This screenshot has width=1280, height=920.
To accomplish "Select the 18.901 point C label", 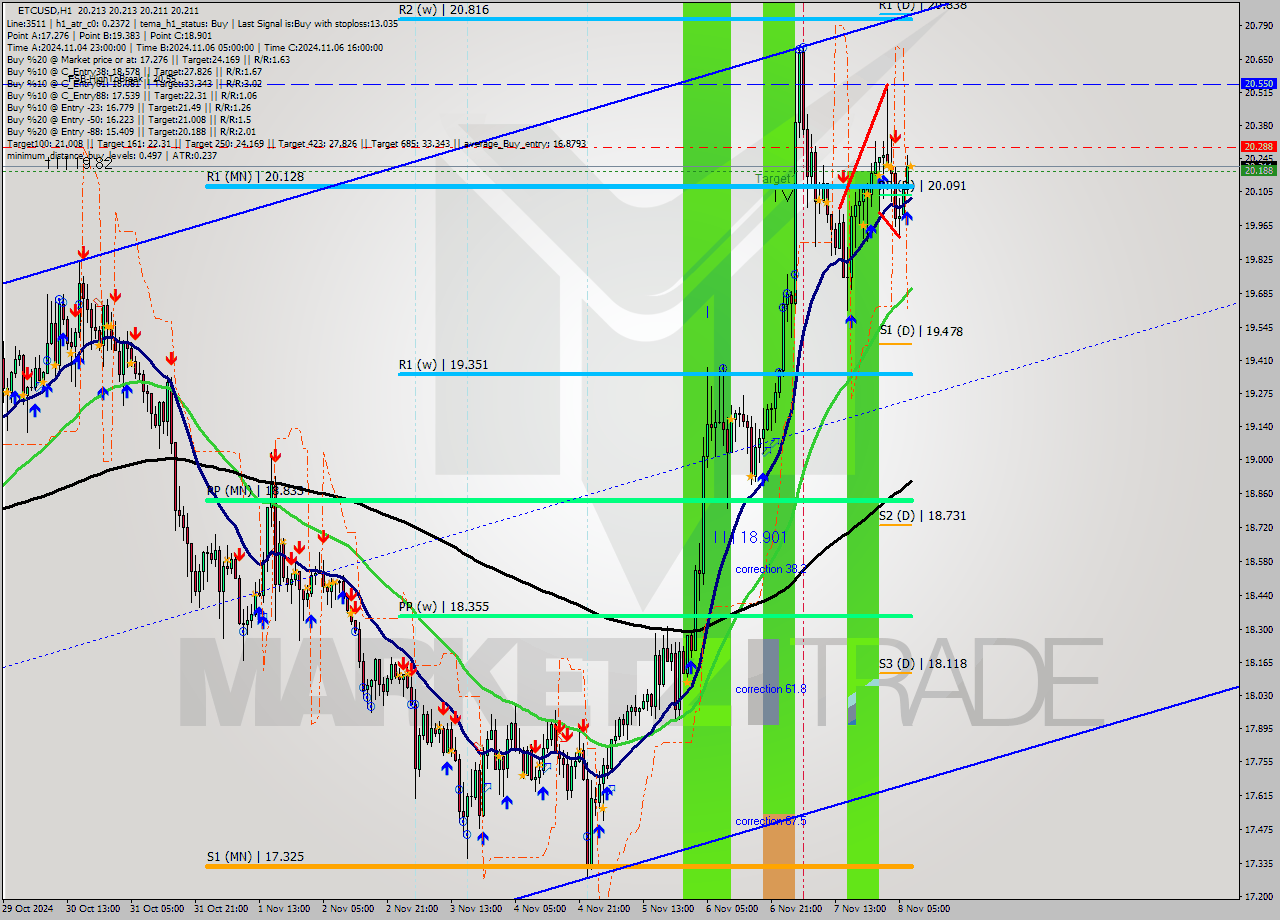I will pyautogui.click(x=750, y=537).
